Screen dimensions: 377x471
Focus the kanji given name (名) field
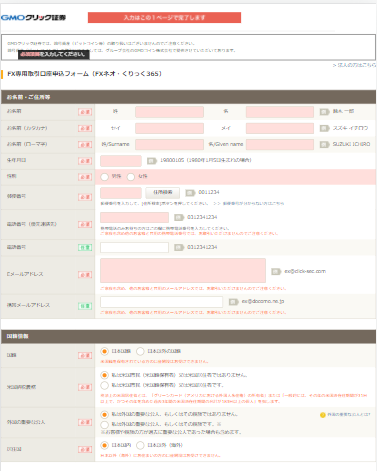[280, 112]
